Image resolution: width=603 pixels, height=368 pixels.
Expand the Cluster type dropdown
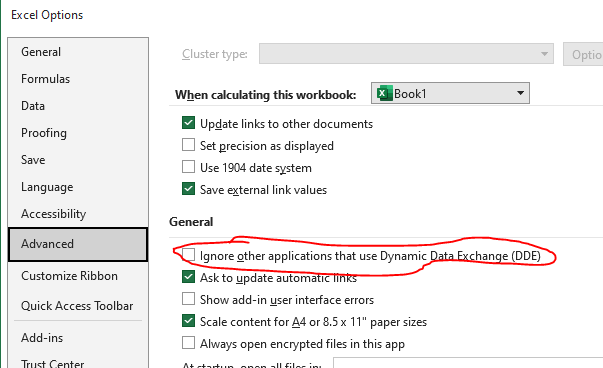406,54
